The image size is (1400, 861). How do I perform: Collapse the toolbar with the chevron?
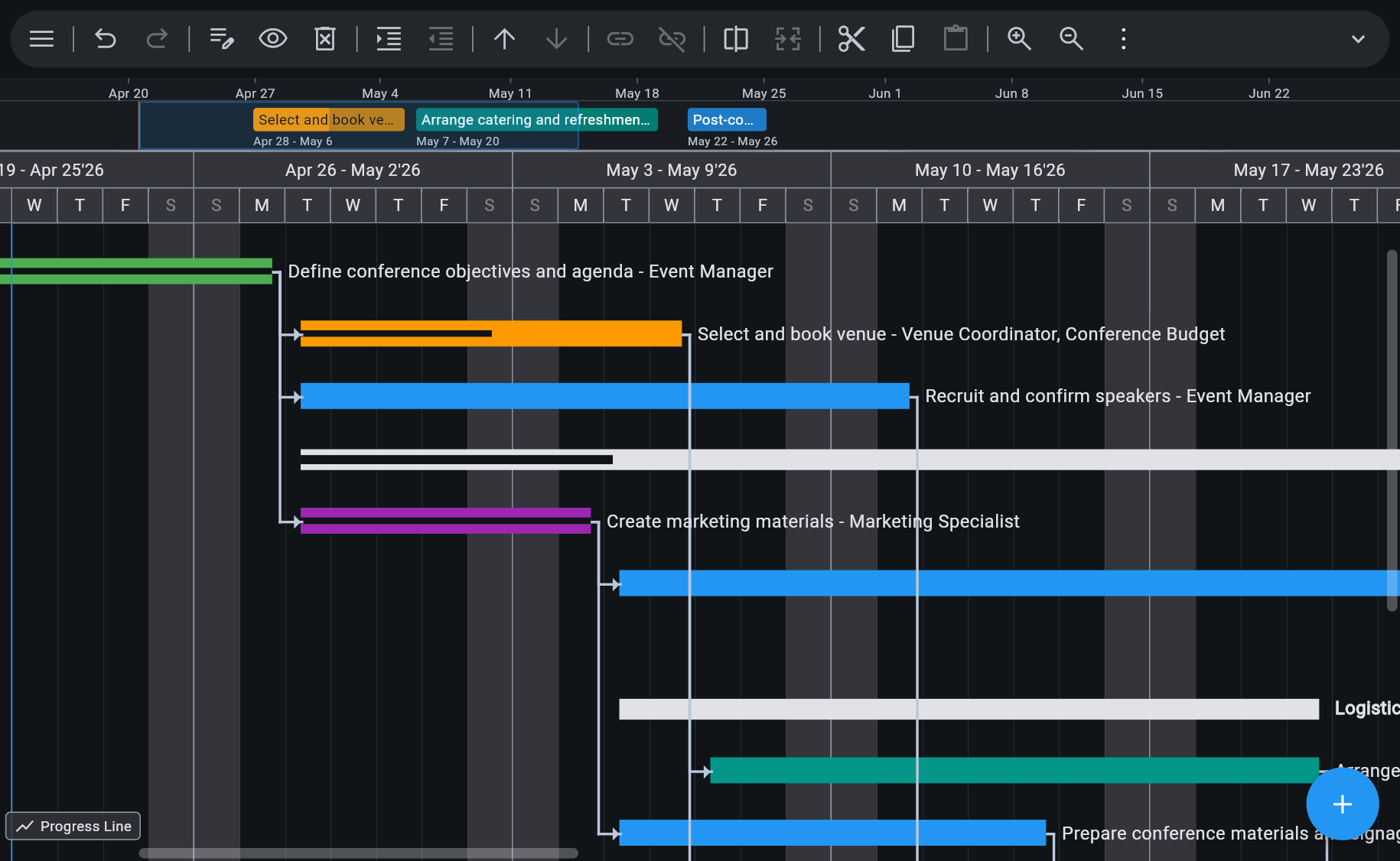click(1358, 38)
